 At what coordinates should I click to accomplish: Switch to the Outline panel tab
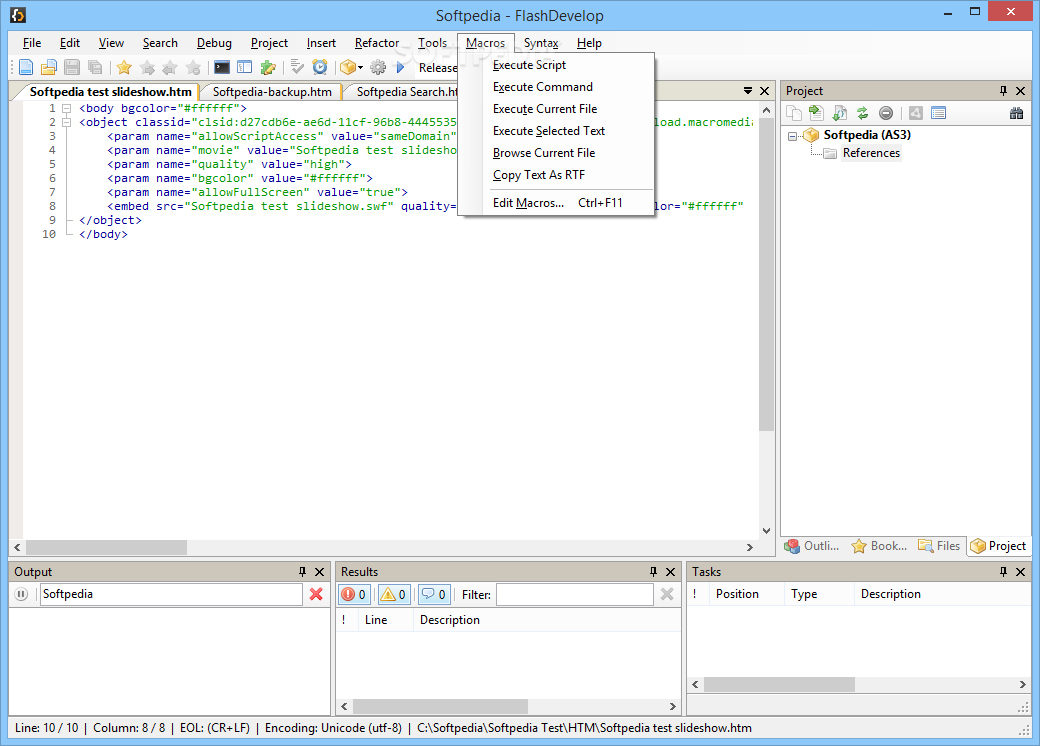(x=812, y=546)
